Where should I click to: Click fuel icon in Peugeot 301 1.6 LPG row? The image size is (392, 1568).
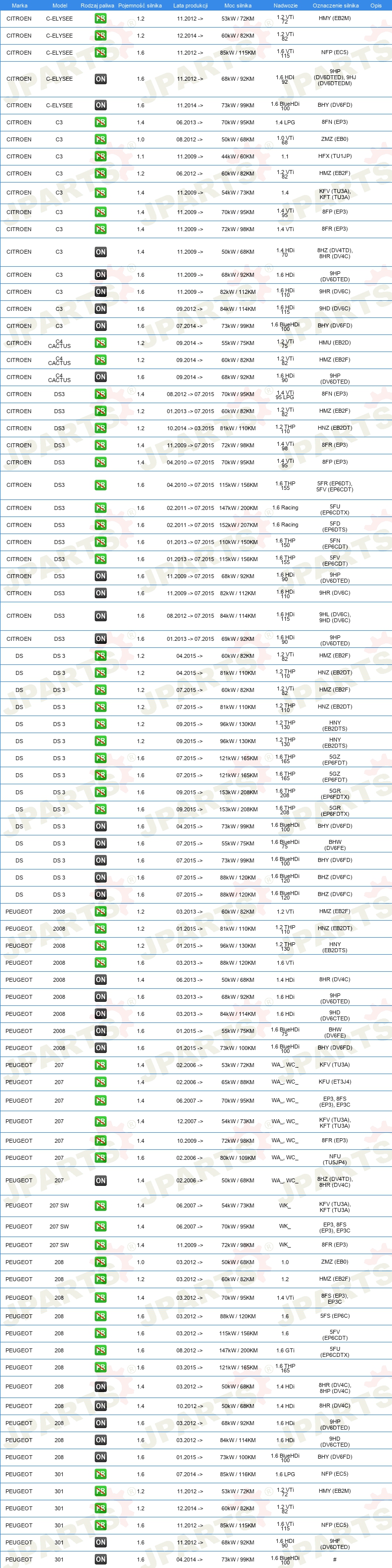click(x=100, y=1474)
